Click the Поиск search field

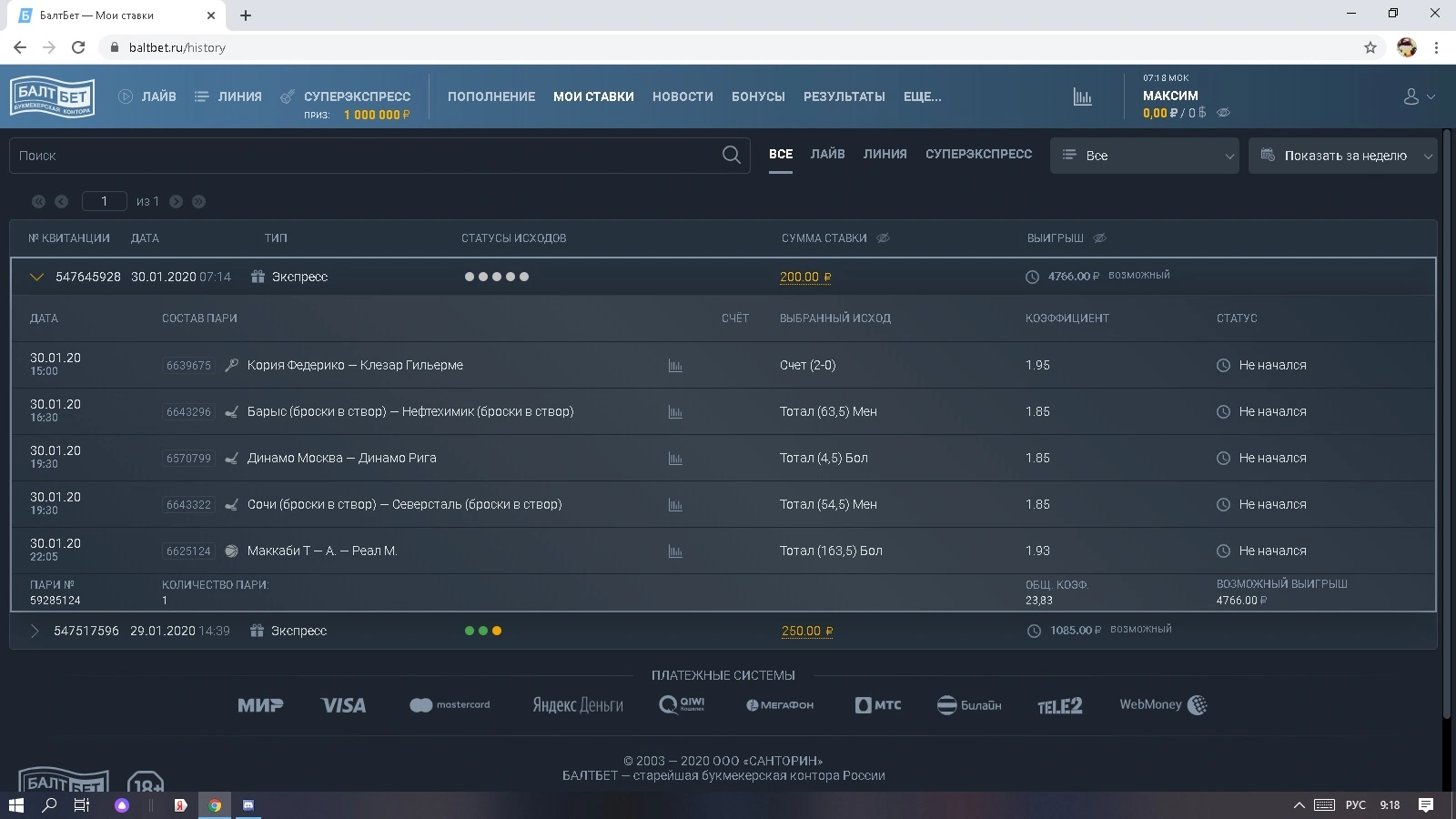pyautogui.click(x=379, y=156)
